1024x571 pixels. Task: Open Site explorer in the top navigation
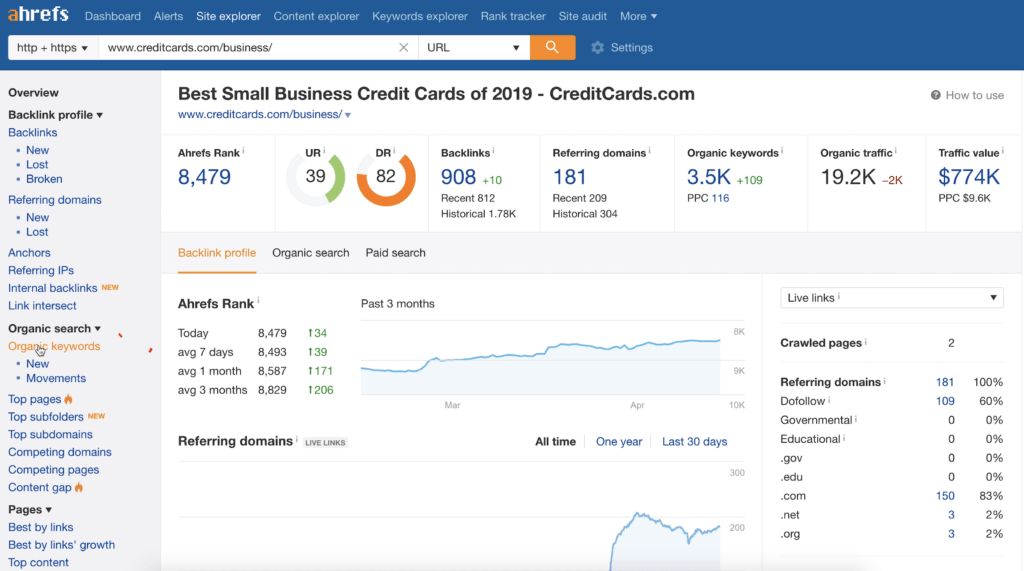click(x=229, y=16)
